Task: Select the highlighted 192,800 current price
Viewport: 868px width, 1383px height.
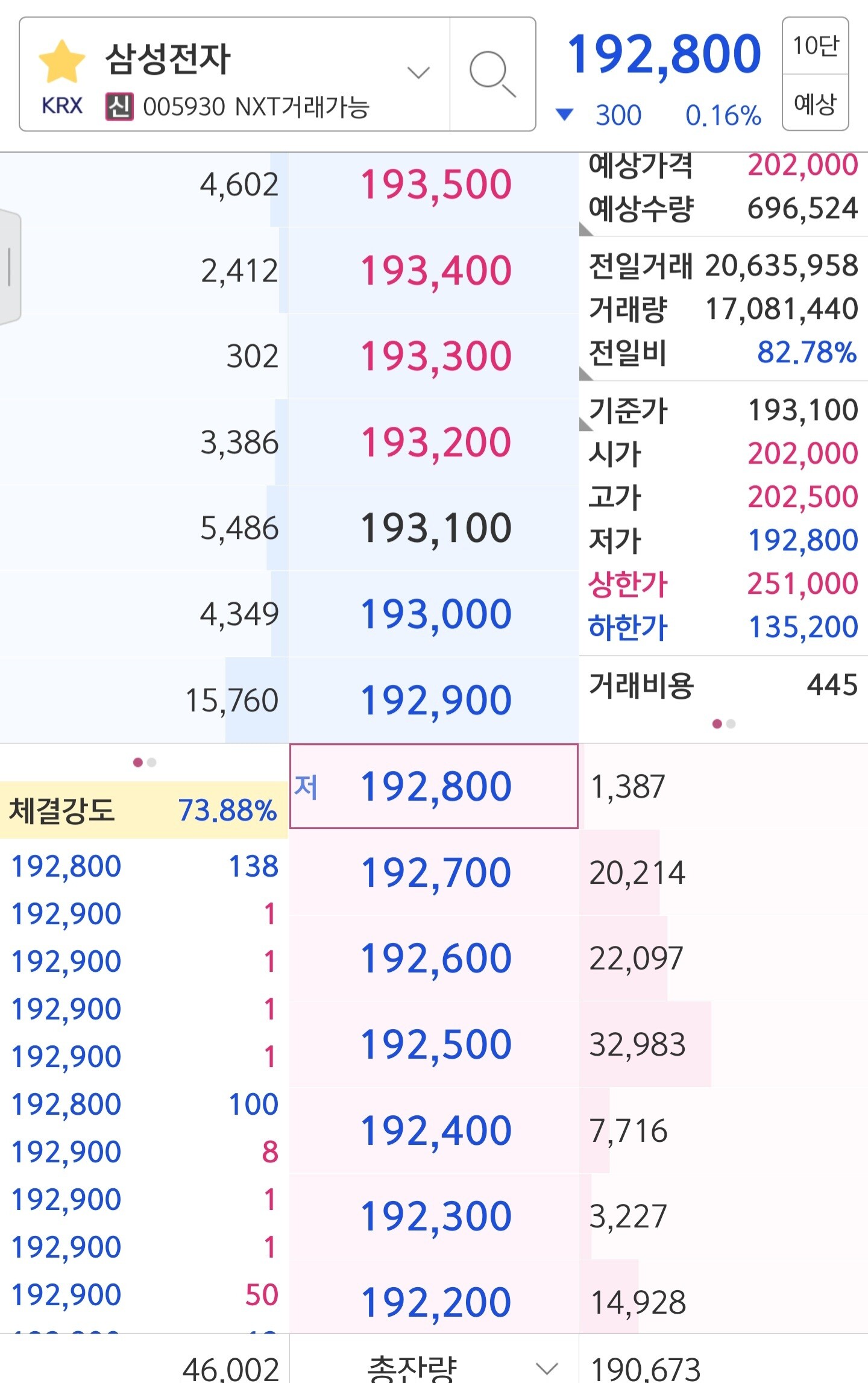Action: tap(435, 786)
